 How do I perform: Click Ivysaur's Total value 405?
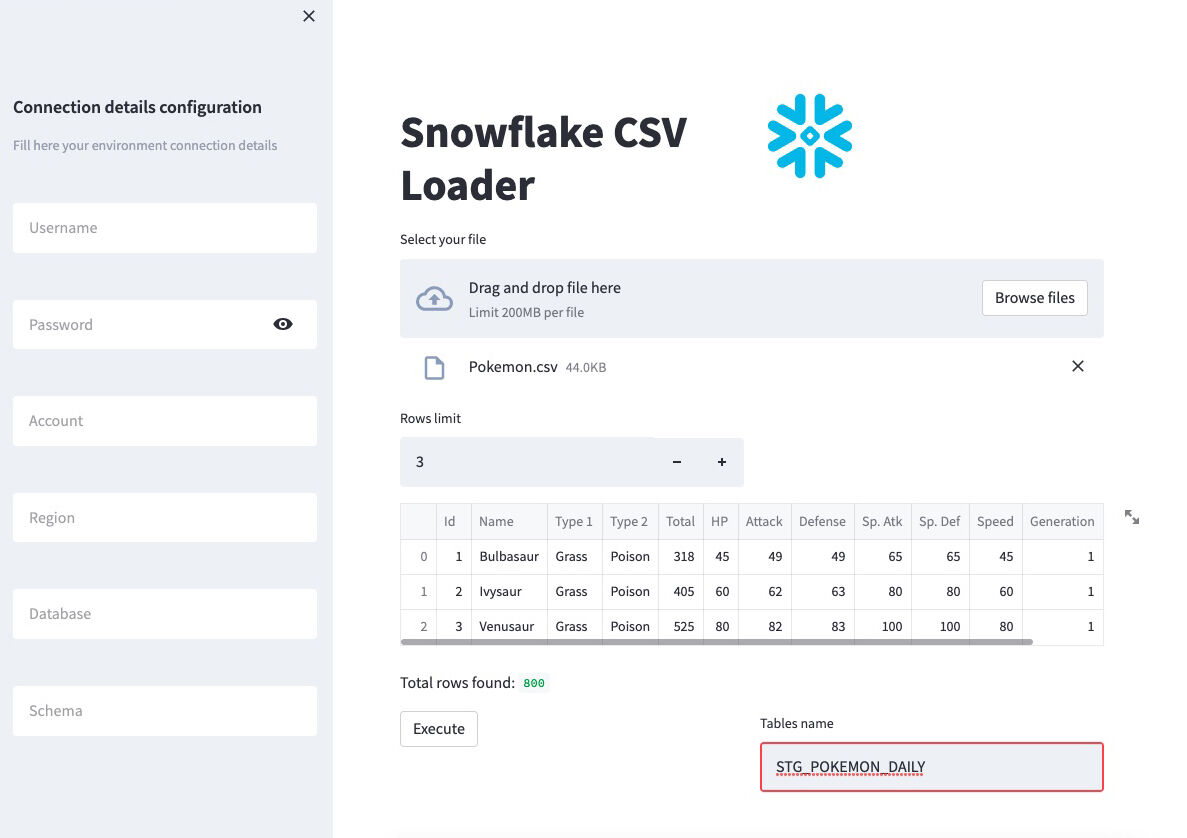click(x=681, y=591)
